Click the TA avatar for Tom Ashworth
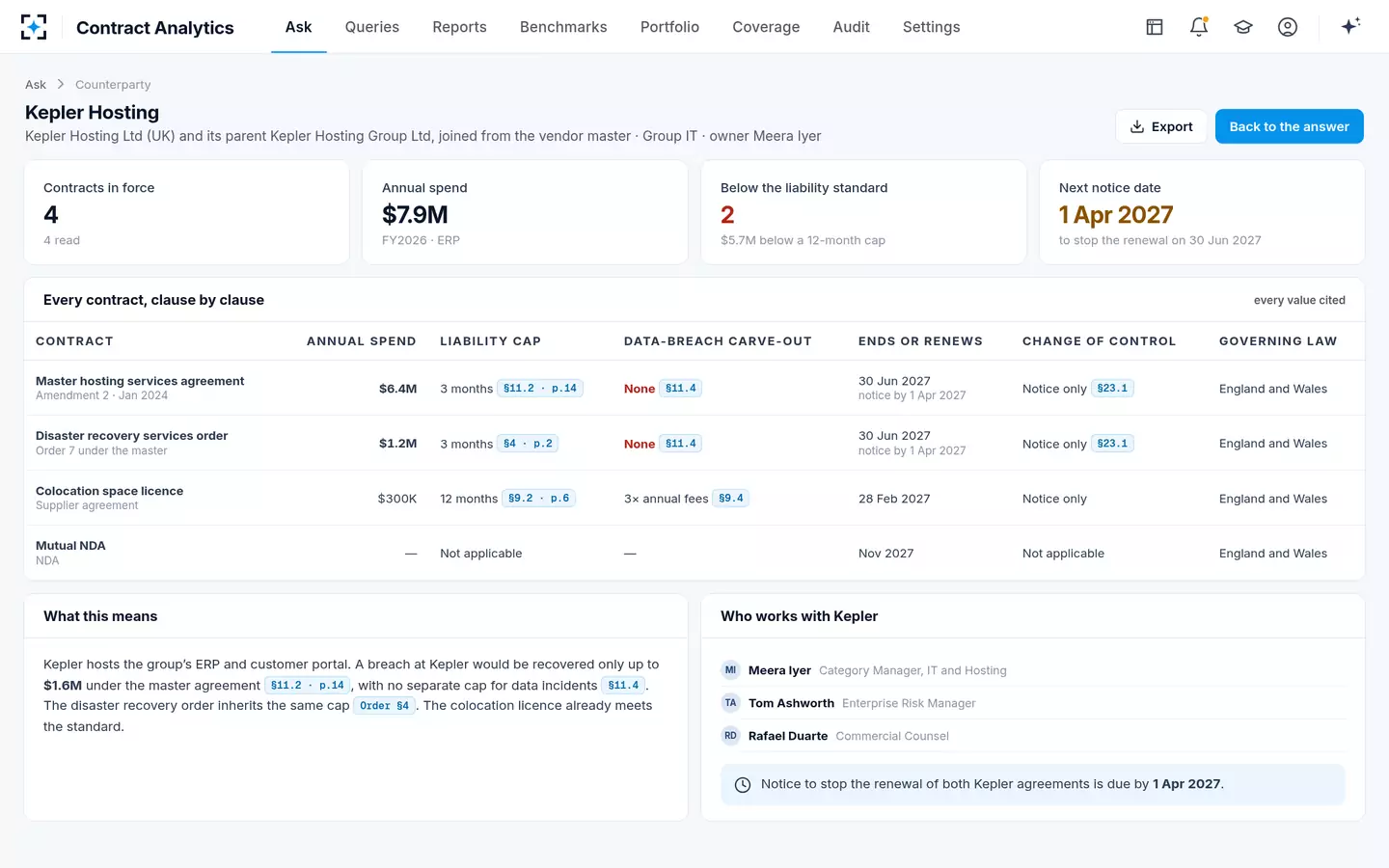The width and height of the screenshot is (1389, 868). 730,703
